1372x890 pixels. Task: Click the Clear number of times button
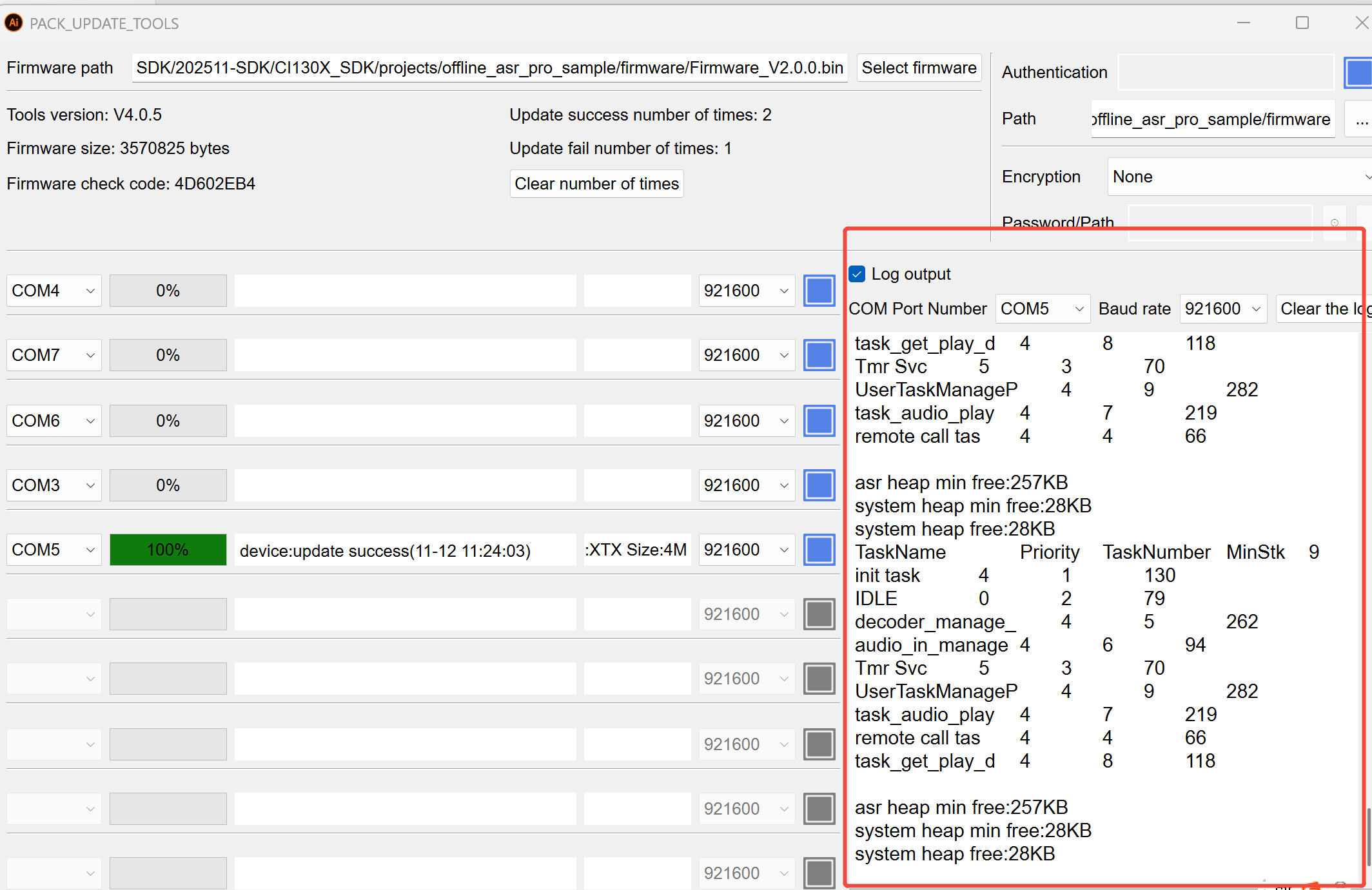pyautogui.click(x=596, y=184)
